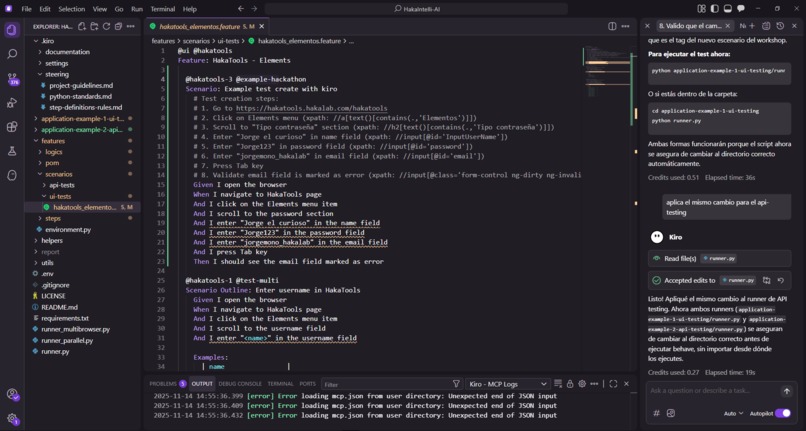Viewport: 806px width, 431px height.
Task: Collapse all folders in Explorer
Action: coord(118,26)
